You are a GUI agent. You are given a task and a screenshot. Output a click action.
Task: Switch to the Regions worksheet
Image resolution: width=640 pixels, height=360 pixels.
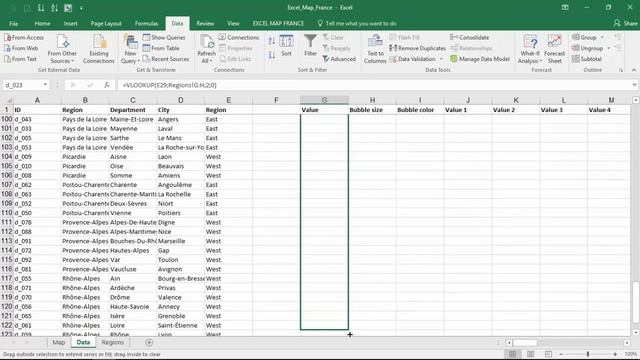[x=112, y=342]
